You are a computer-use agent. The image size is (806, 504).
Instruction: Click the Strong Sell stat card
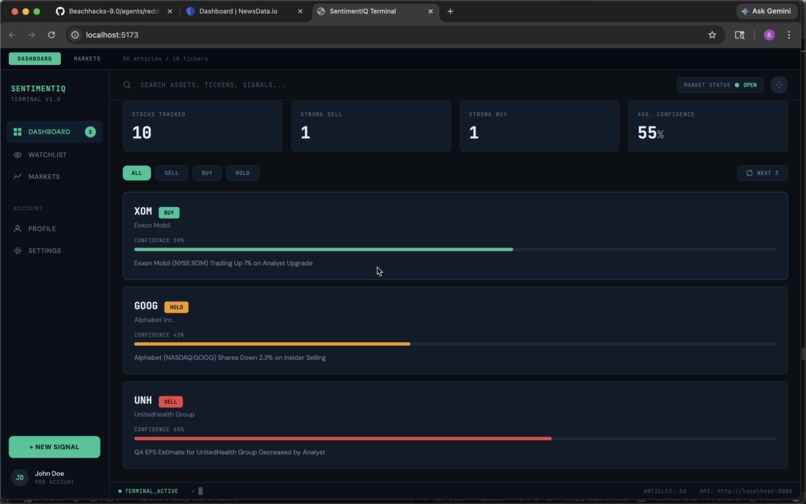(x=371, y=127)
